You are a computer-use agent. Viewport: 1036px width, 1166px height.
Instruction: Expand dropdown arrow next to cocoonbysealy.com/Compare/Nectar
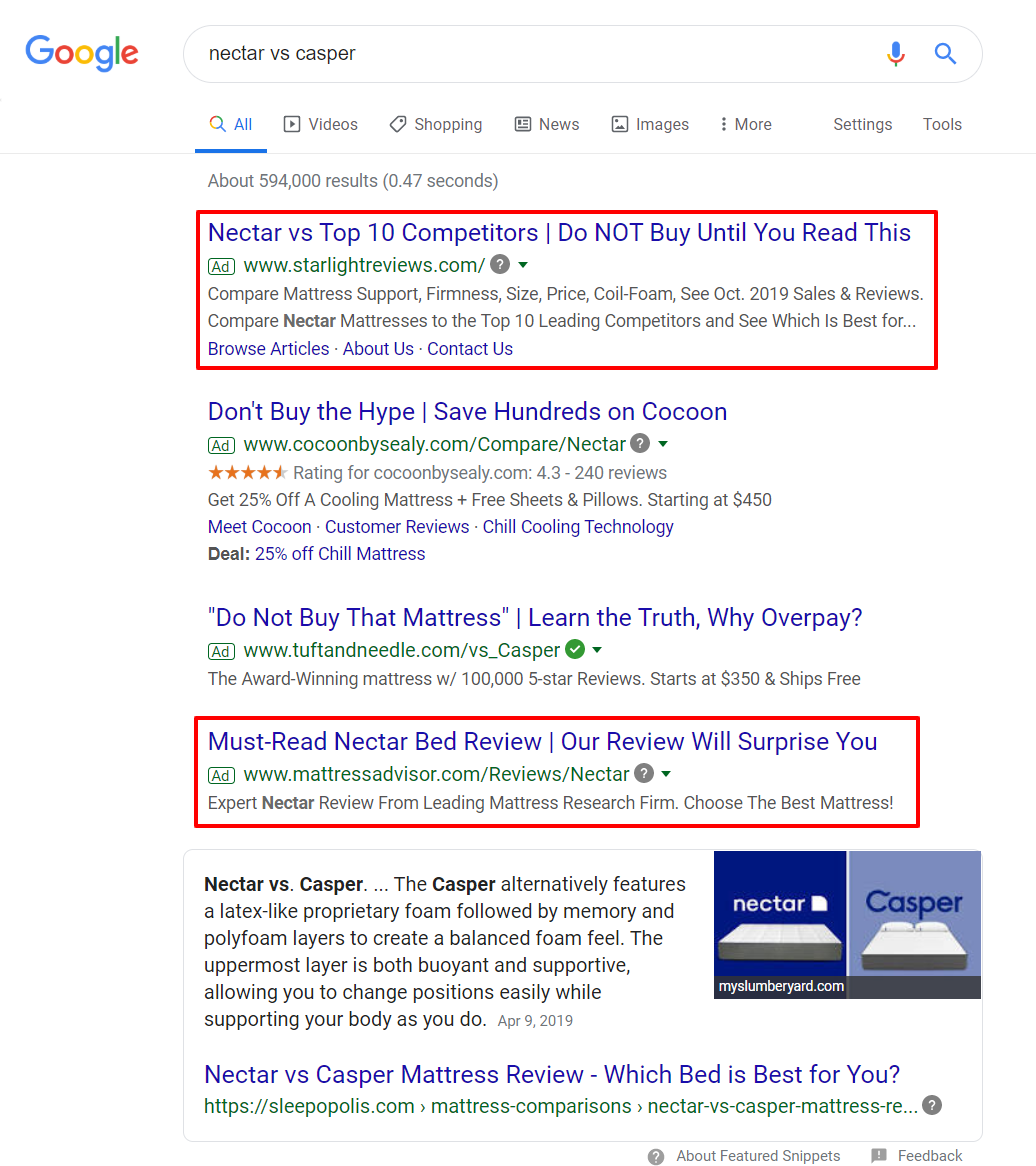tap(663, 444)
